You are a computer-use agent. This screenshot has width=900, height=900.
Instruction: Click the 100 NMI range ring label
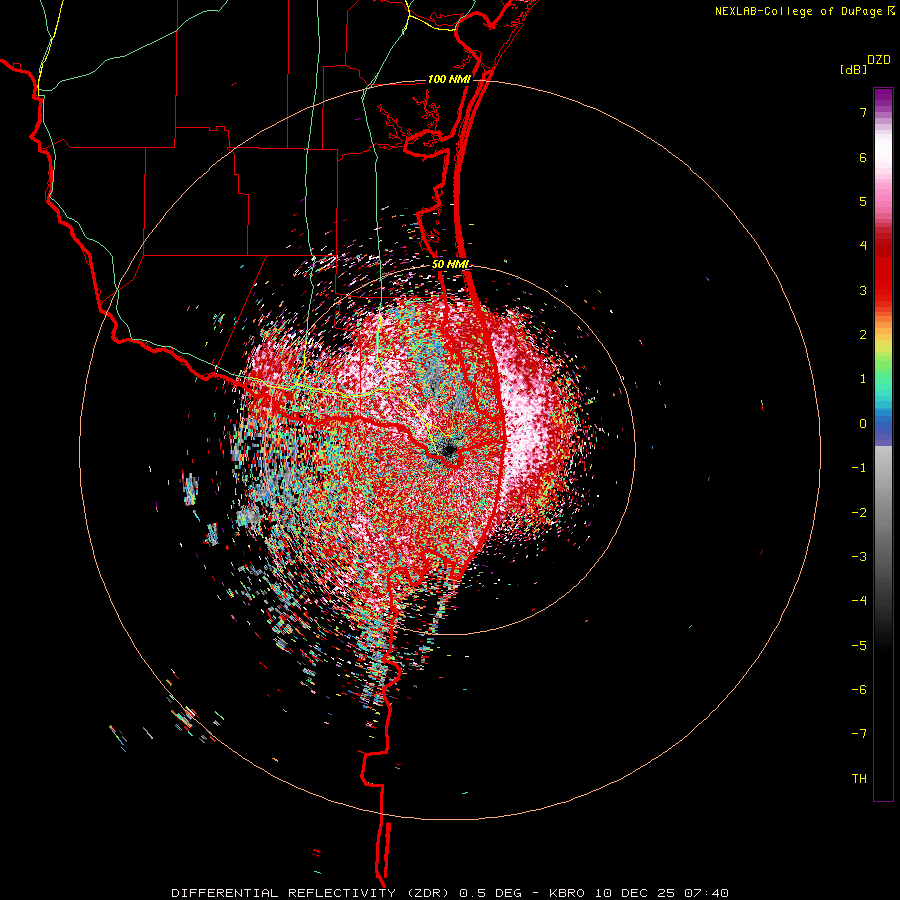point(449,79)
